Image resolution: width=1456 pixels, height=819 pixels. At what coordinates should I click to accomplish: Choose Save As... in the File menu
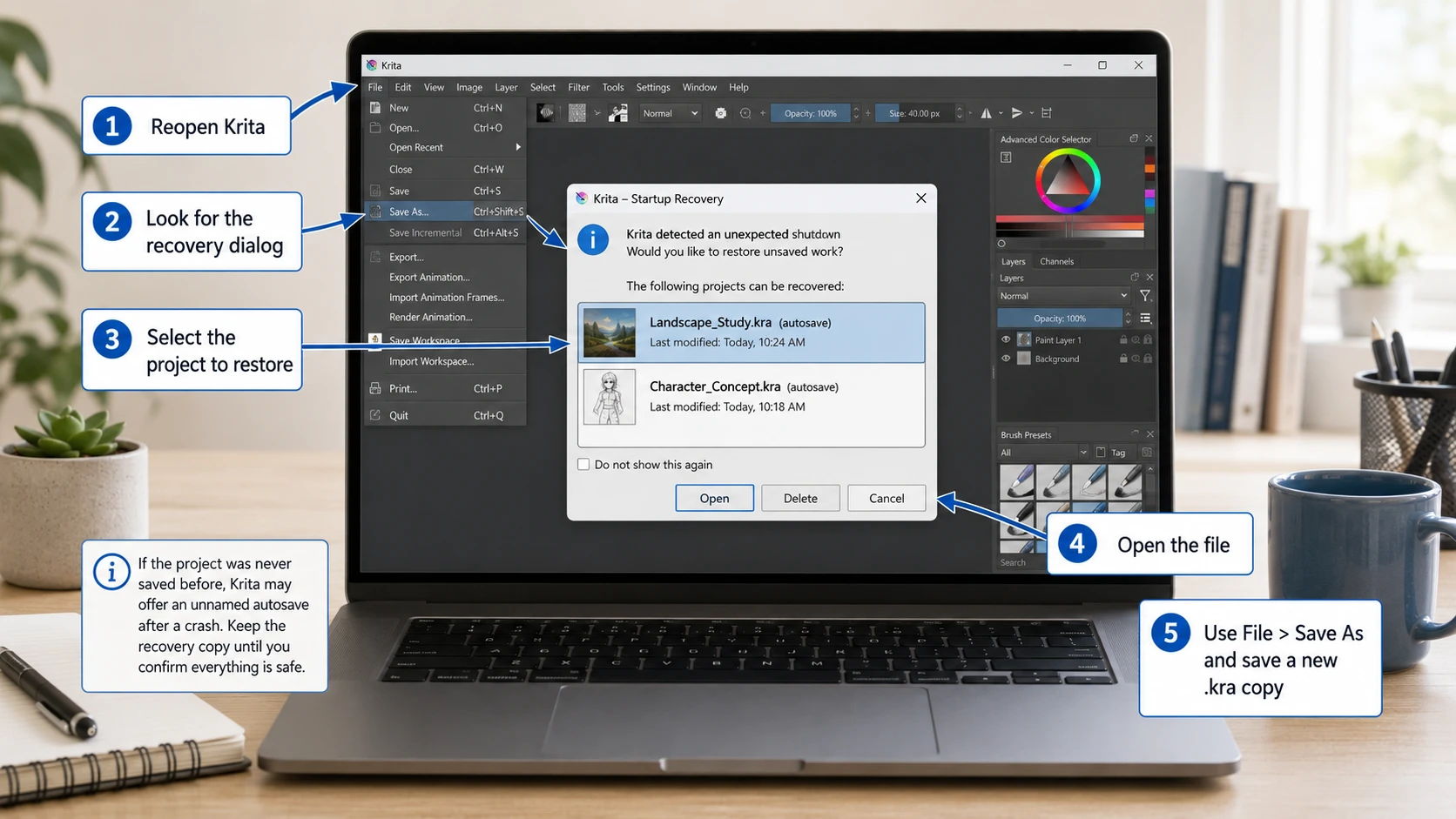click(x=445, y=211)
